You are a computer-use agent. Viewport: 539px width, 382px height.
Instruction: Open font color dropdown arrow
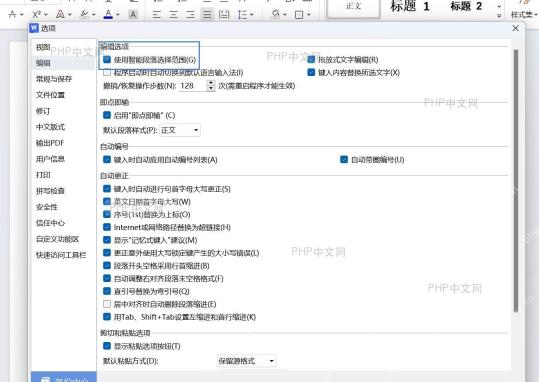(118, 15)
